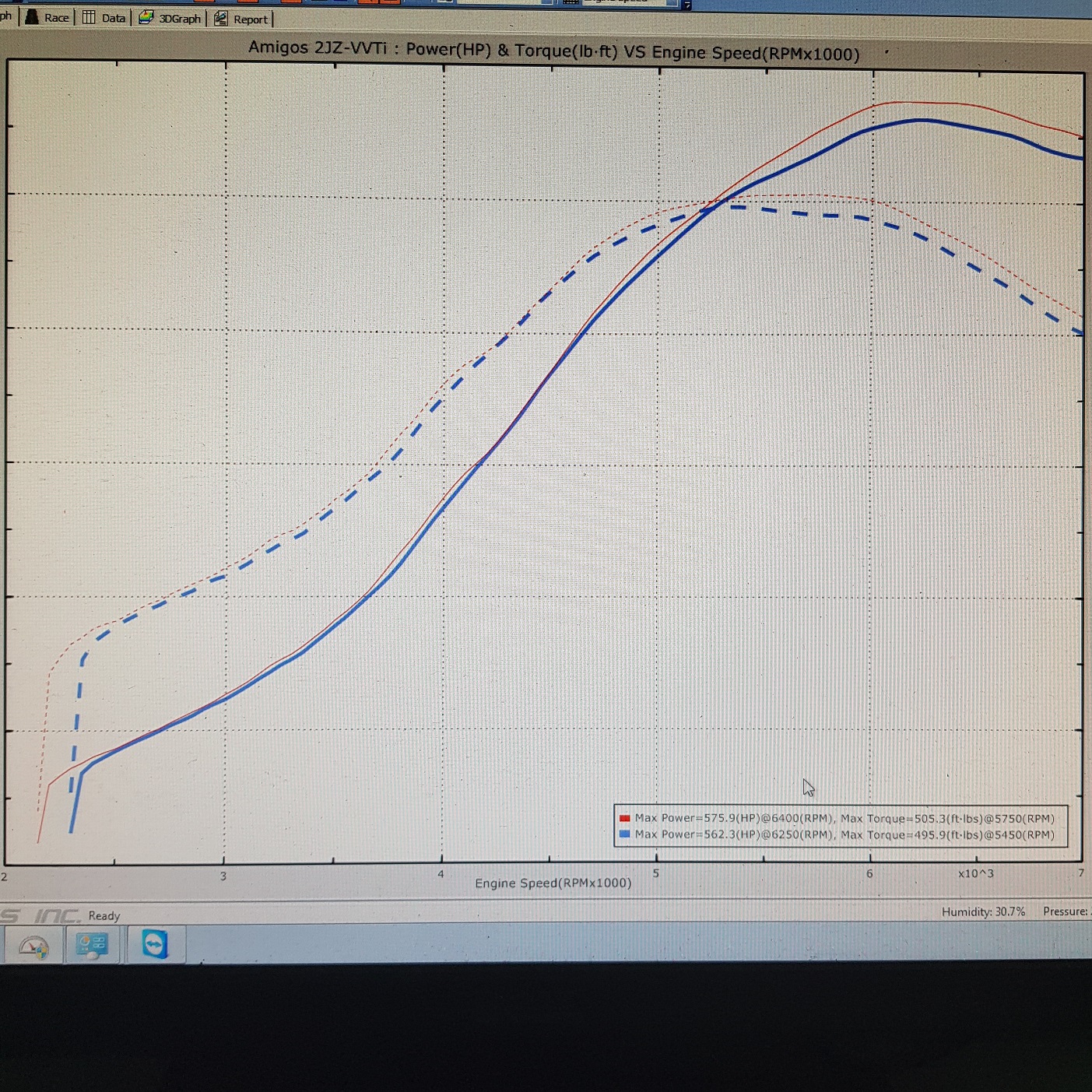1092x1092 pixels.
Task: Select the 562.3 HP legend entry
Action: (x=844, y=834)
